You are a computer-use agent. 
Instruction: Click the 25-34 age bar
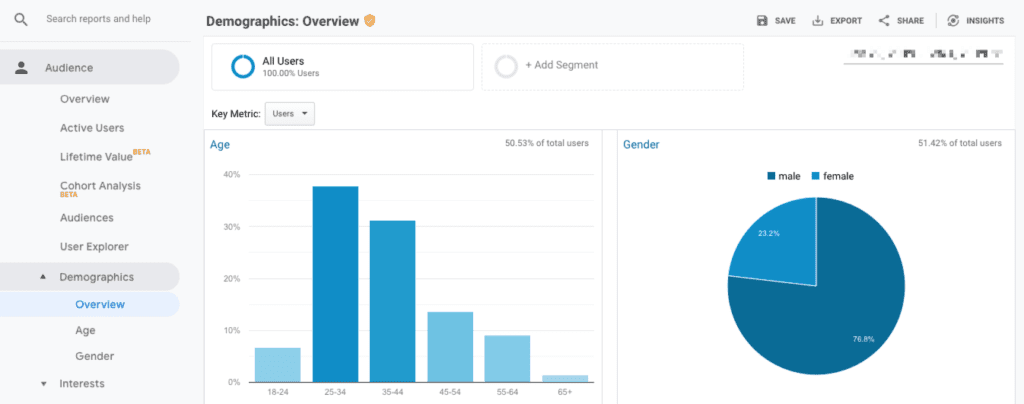(x=335, y=284)
